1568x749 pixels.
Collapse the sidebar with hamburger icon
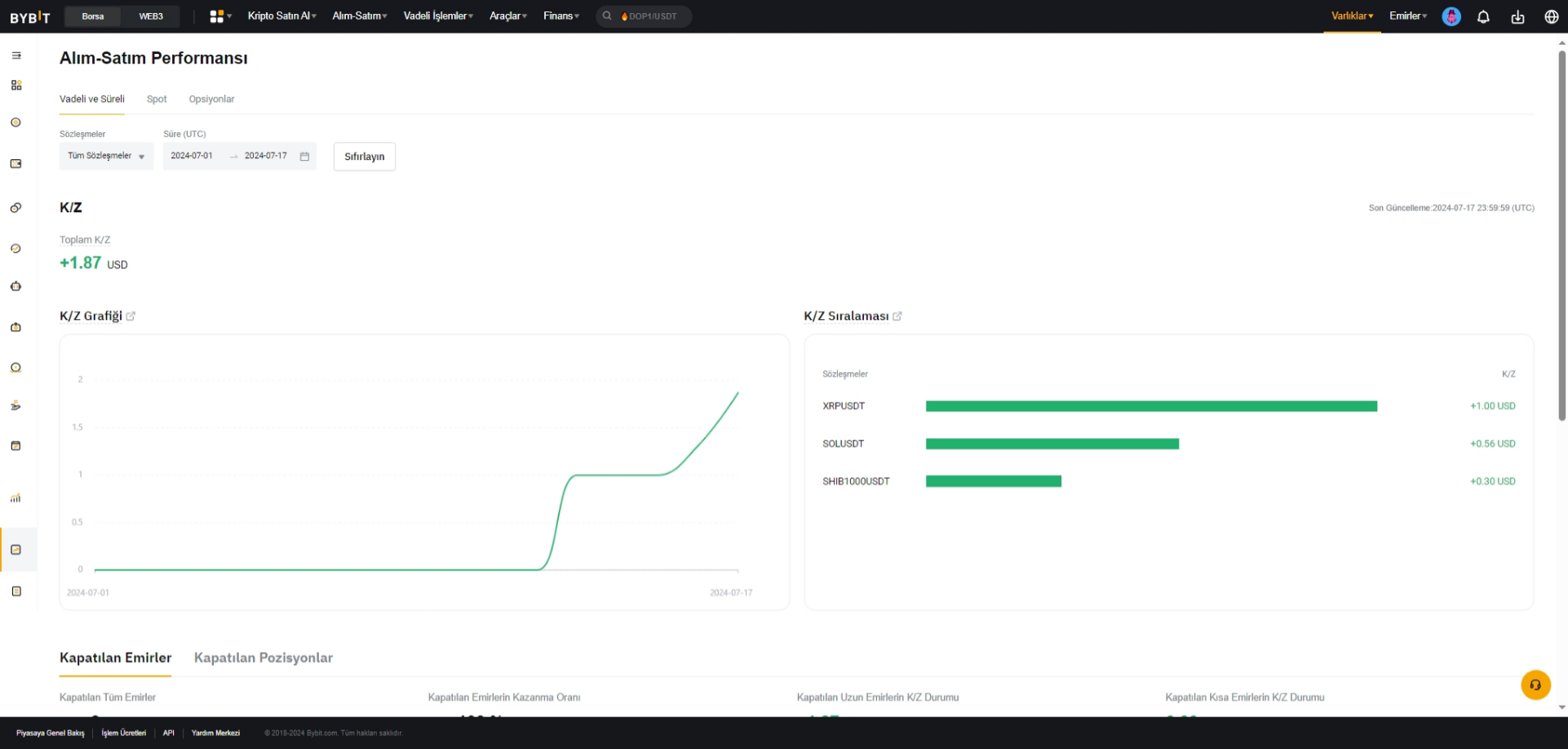click(x=16, y=55)
